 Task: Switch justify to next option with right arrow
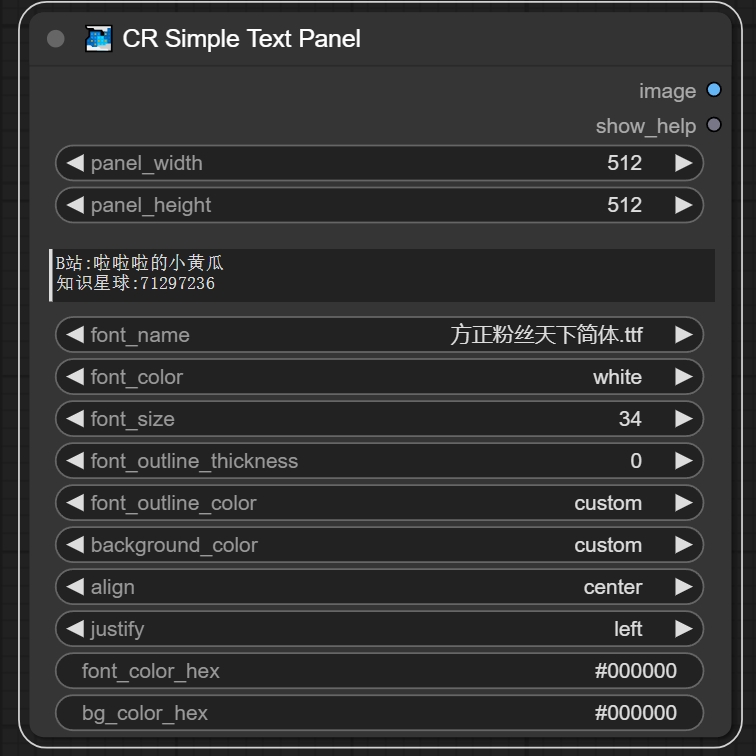tap(683, 629)
